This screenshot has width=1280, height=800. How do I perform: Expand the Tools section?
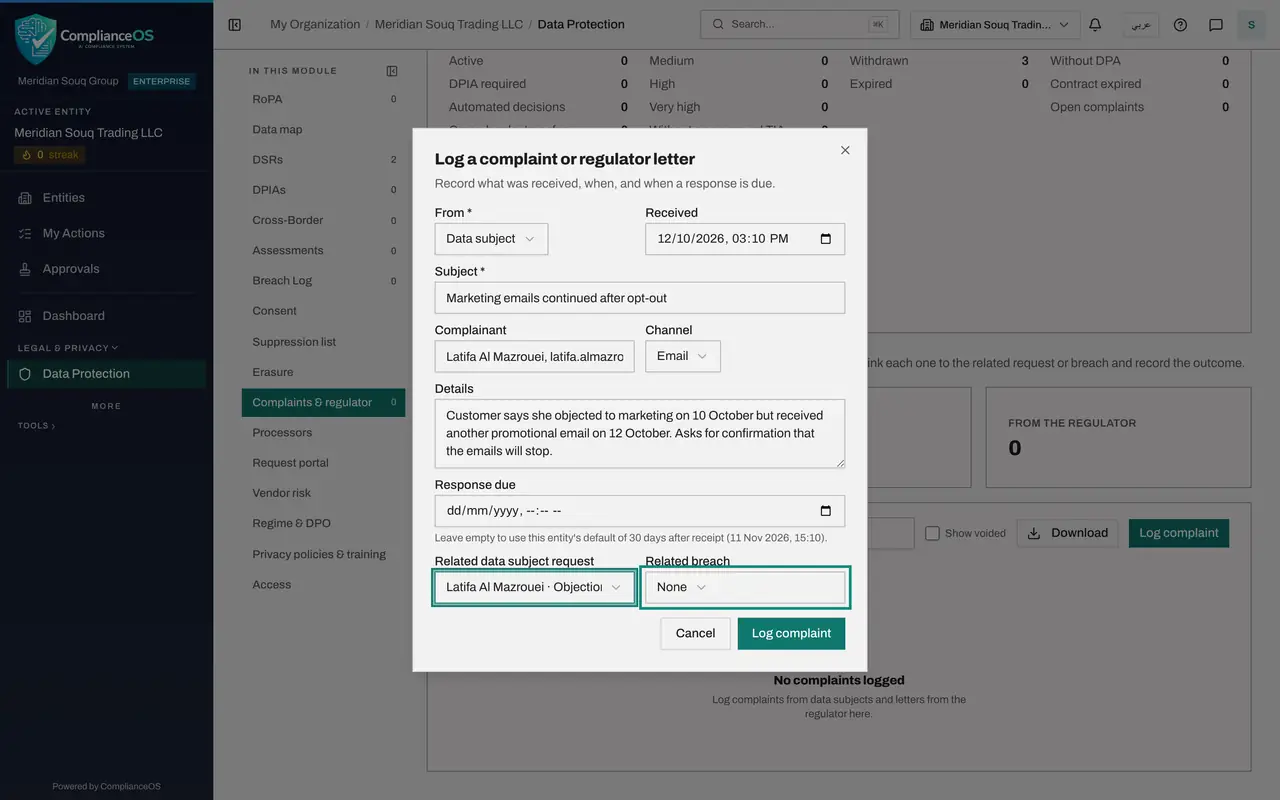coord(36,426)
